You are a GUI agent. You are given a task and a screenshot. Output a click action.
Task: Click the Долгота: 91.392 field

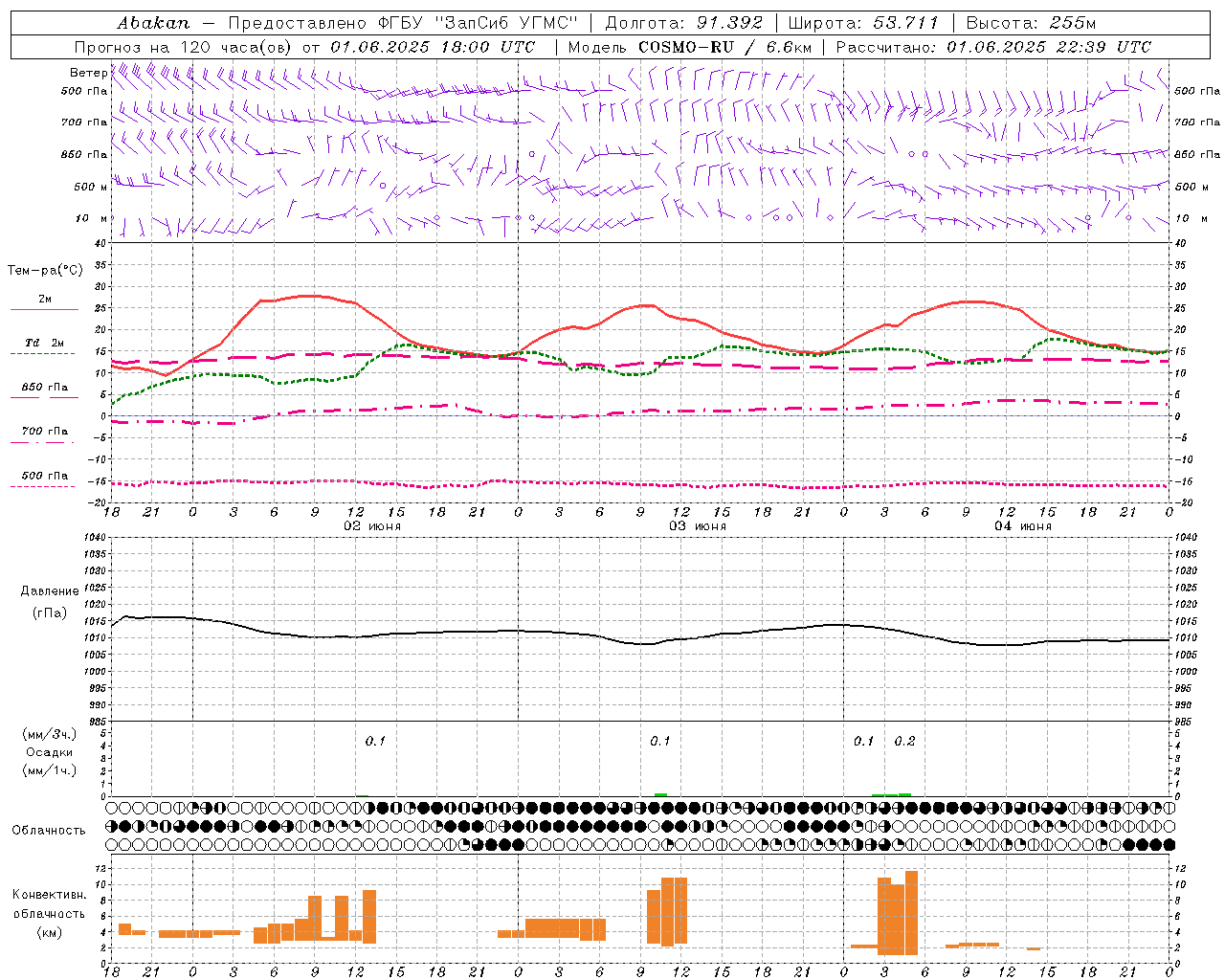684,23
